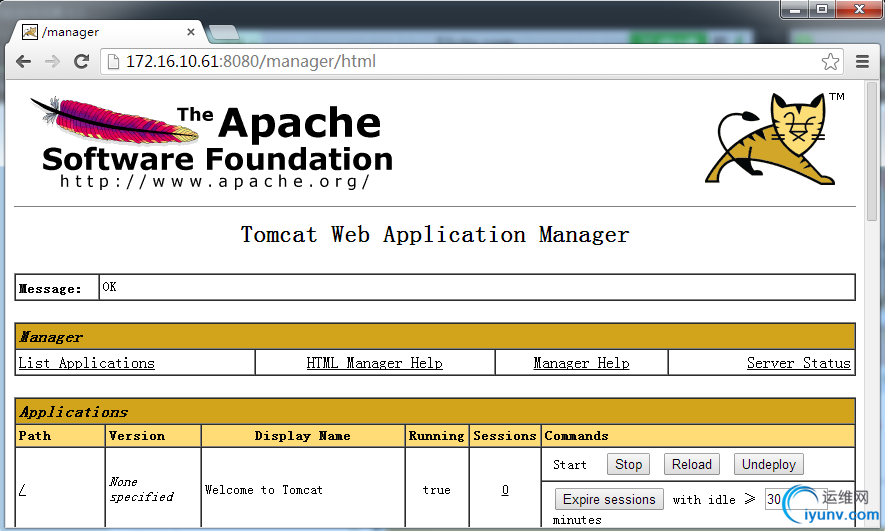Bookmark this page with the star icon
Viewport: 885px width, 531px height.
click(830, 62)
